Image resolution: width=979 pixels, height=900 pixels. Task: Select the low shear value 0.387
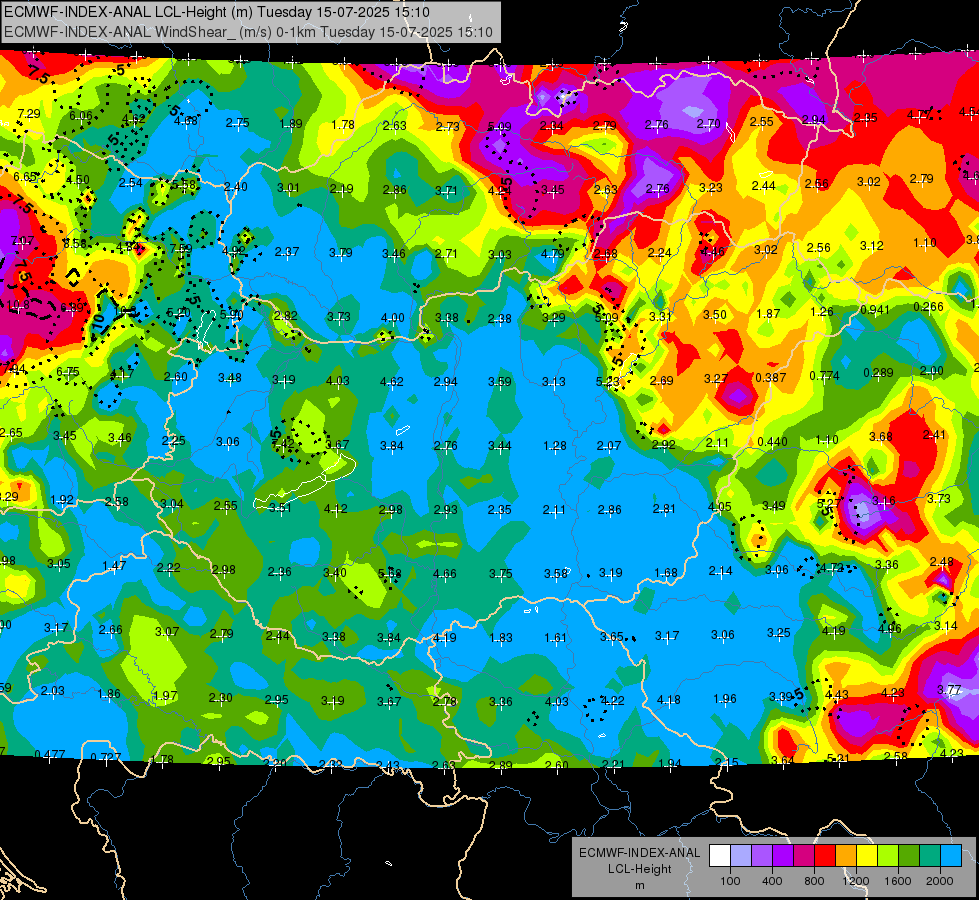coord(770,378)
